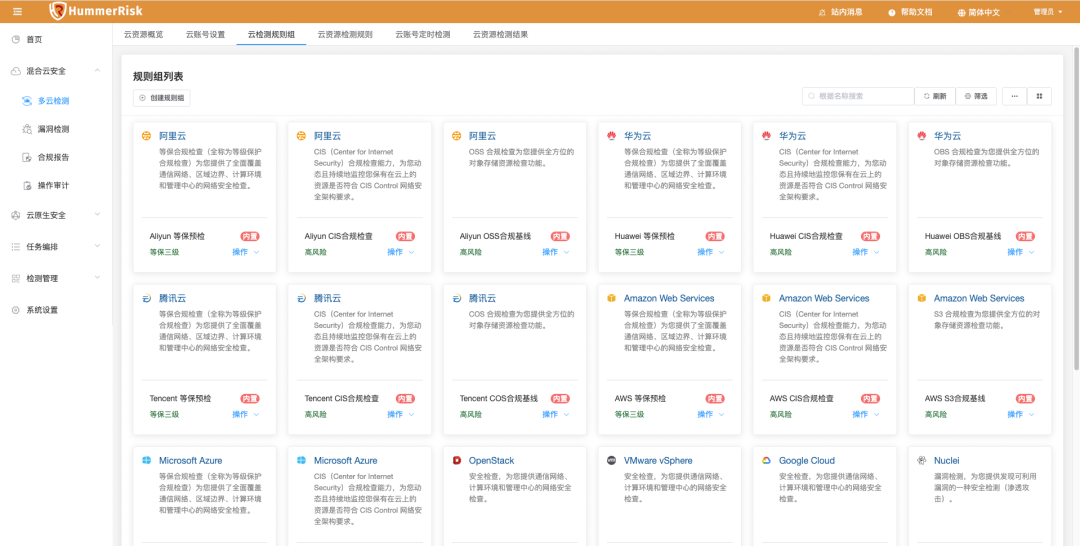This screenshot has height=546, width=1080.
Task: Expand the 云原生安全 sidebar group
Action: (x=56, y=215)
